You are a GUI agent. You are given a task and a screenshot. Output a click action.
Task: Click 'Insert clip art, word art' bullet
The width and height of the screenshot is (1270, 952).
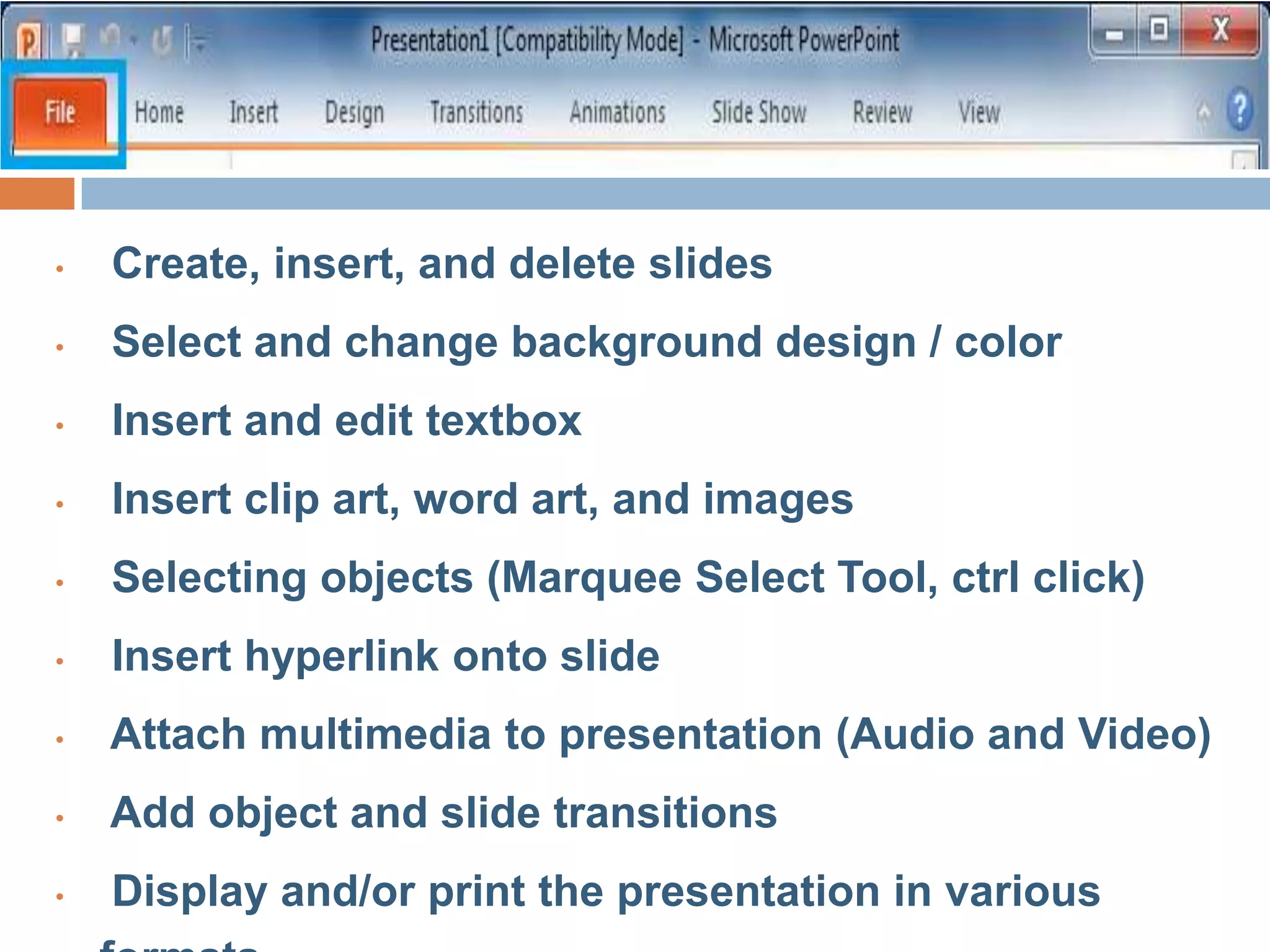(482, 500)
